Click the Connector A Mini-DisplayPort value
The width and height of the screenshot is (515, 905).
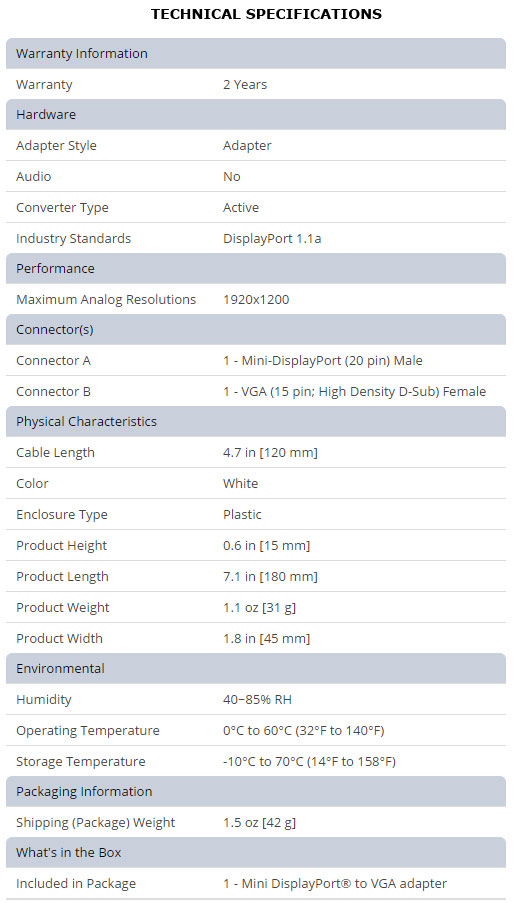(x=323, y=361)
